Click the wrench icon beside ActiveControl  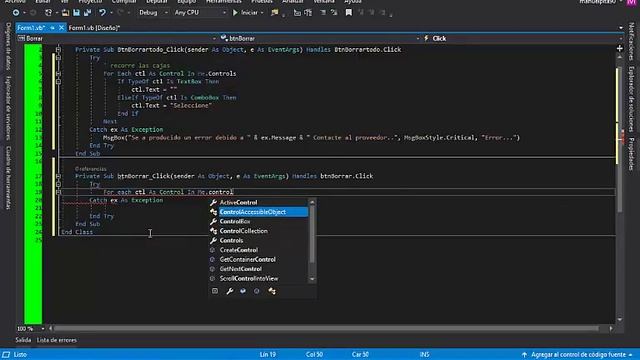pyautogui.click(x=213, y=202)
